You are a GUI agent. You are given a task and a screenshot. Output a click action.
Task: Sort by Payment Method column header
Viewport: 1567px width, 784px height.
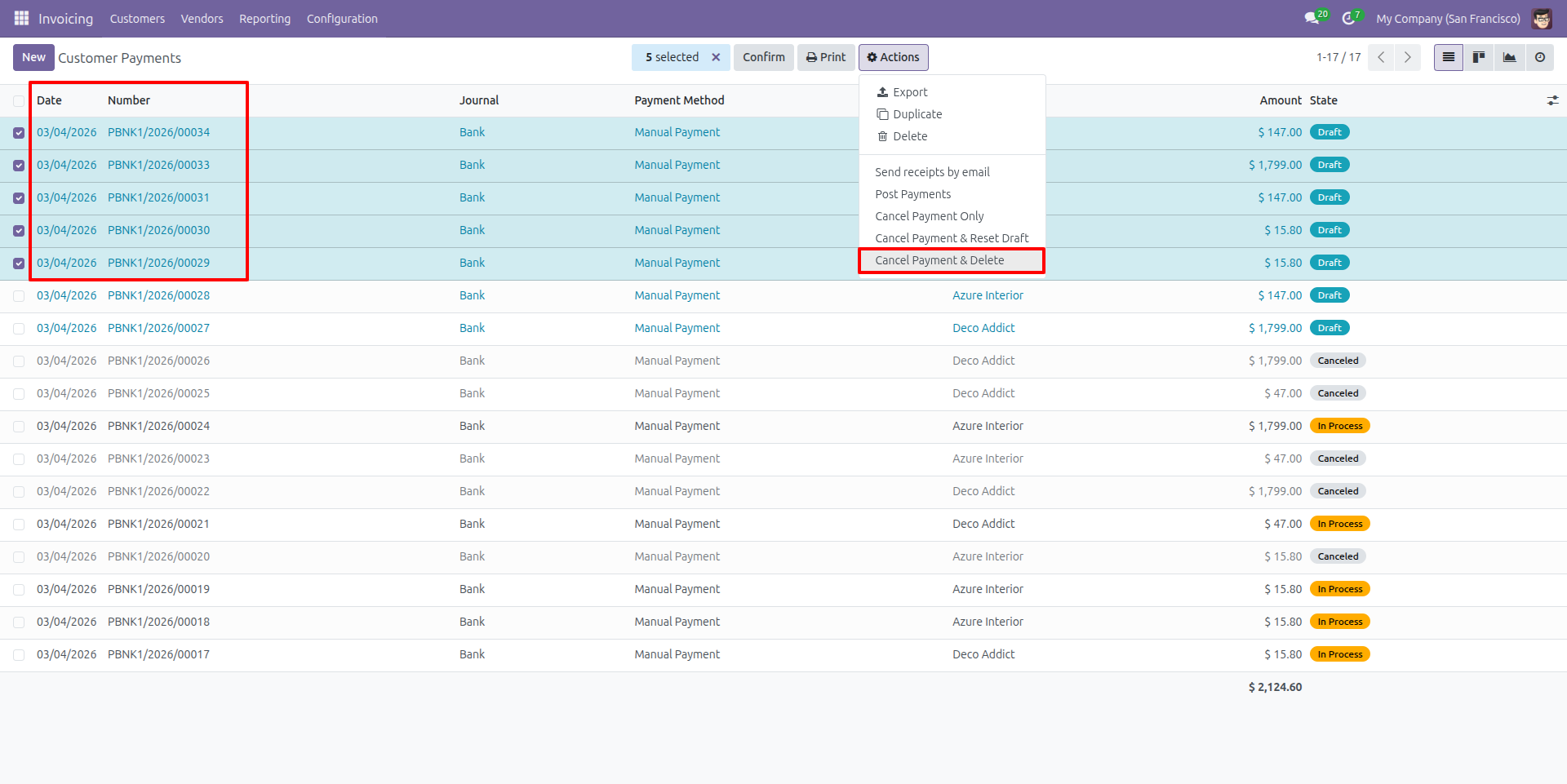click(x=679, y=100)
